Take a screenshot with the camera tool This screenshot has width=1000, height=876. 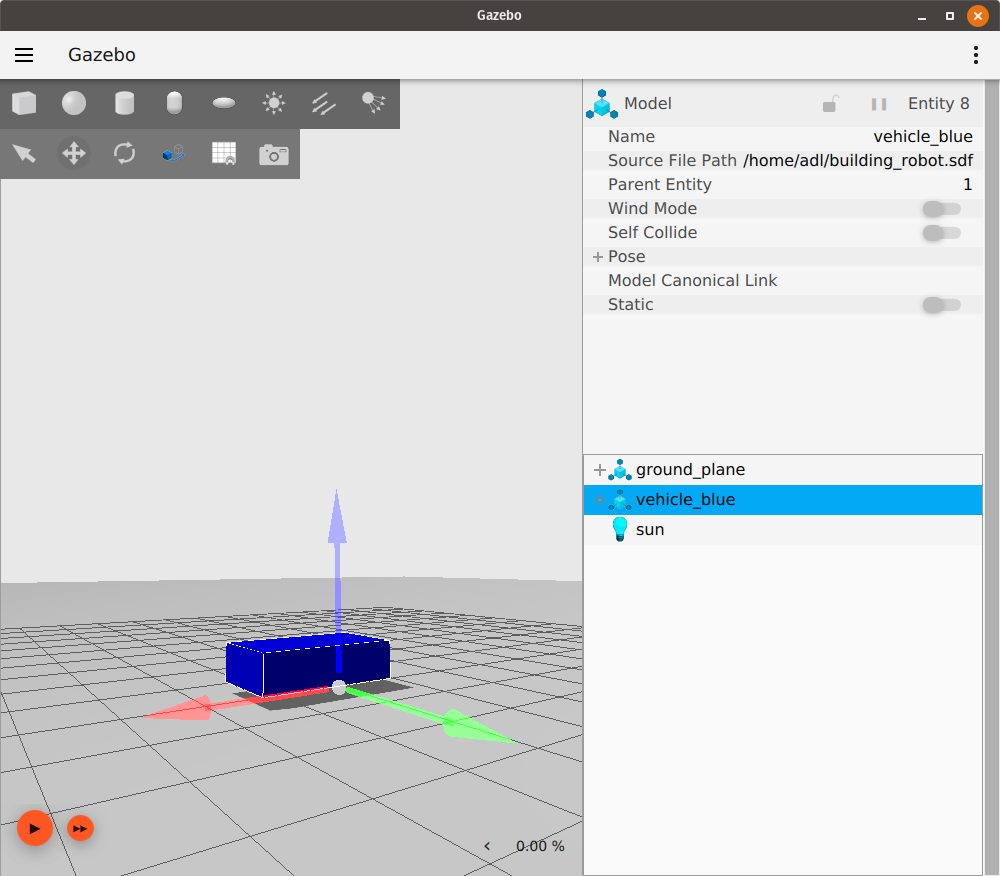[274, 154]
